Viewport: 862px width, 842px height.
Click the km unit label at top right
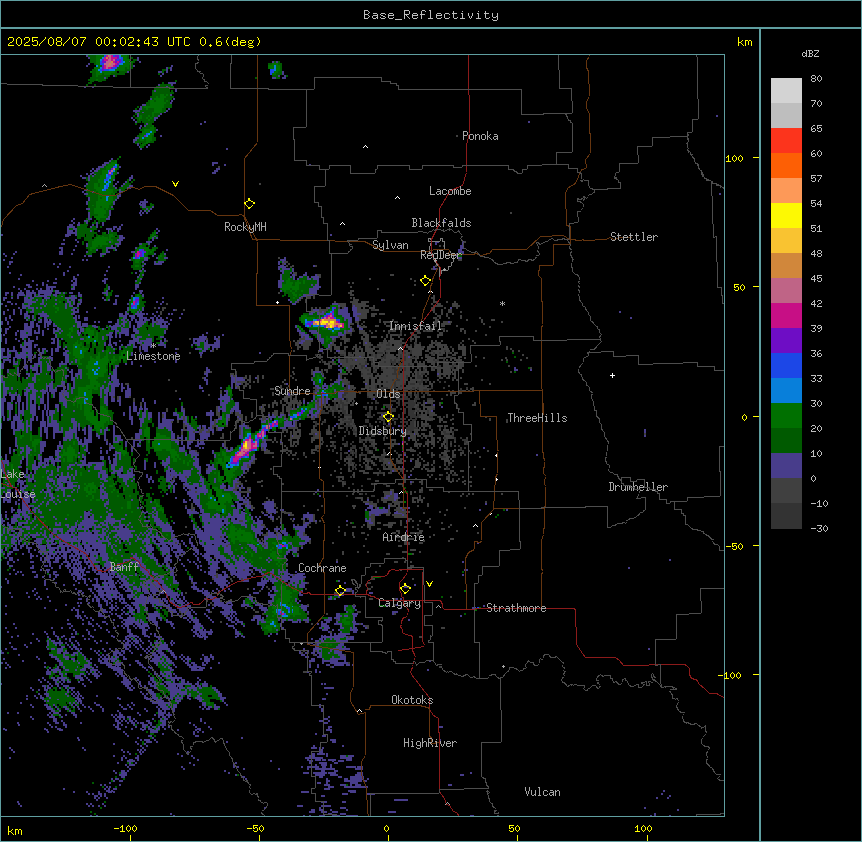(744, 42)
